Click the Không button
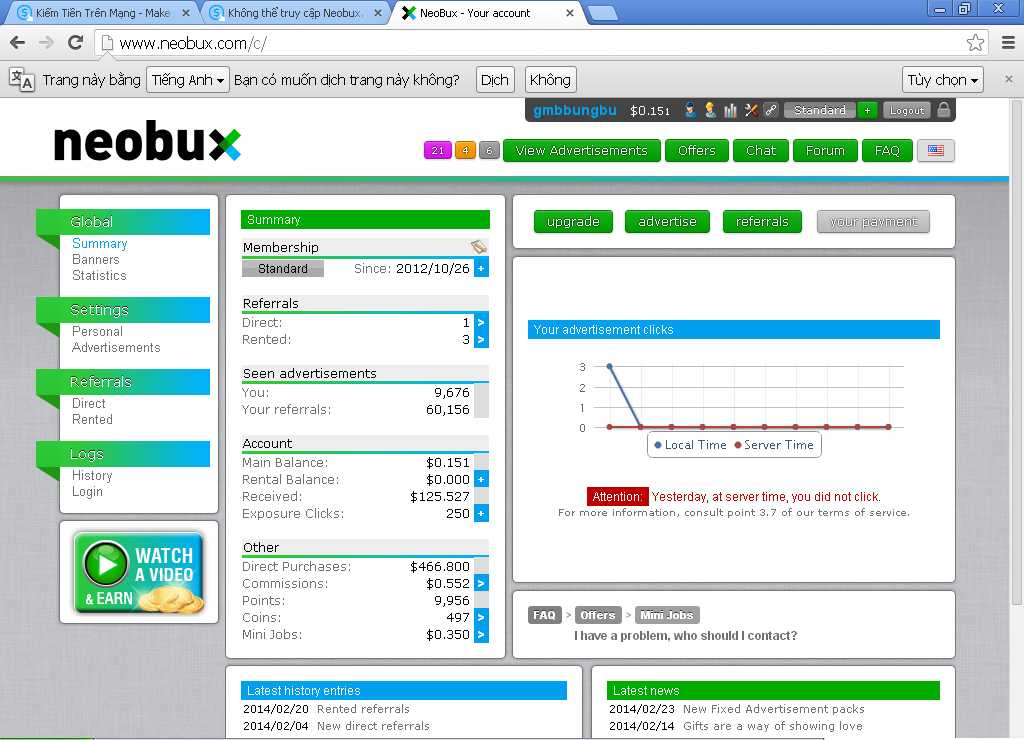The width and height of the screenshot is (1024, 740). (551, 80)
